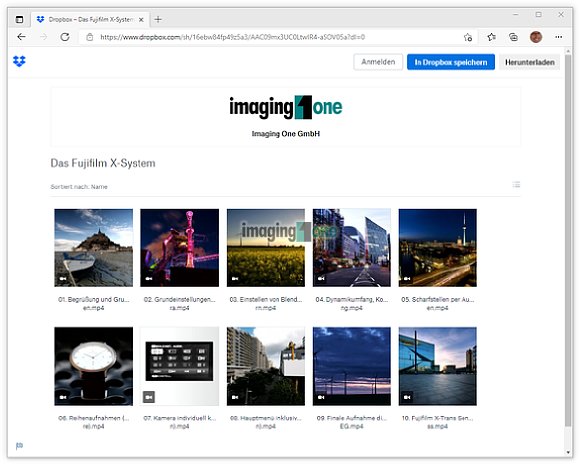
Task: Open browser settings and more menu
Action: 559,37
